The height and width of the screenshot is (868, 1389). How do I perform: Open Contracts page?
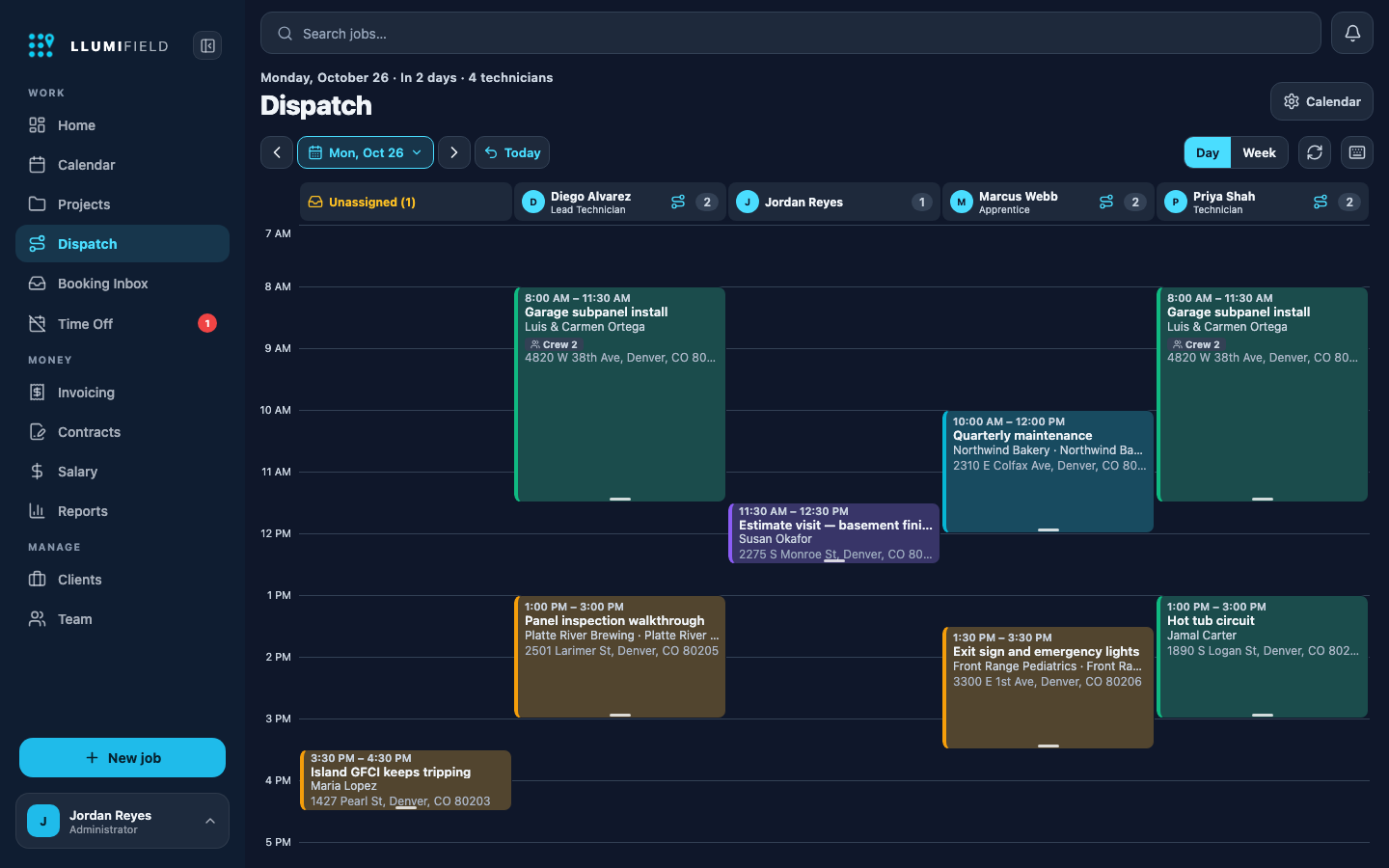tap(123, 432)
